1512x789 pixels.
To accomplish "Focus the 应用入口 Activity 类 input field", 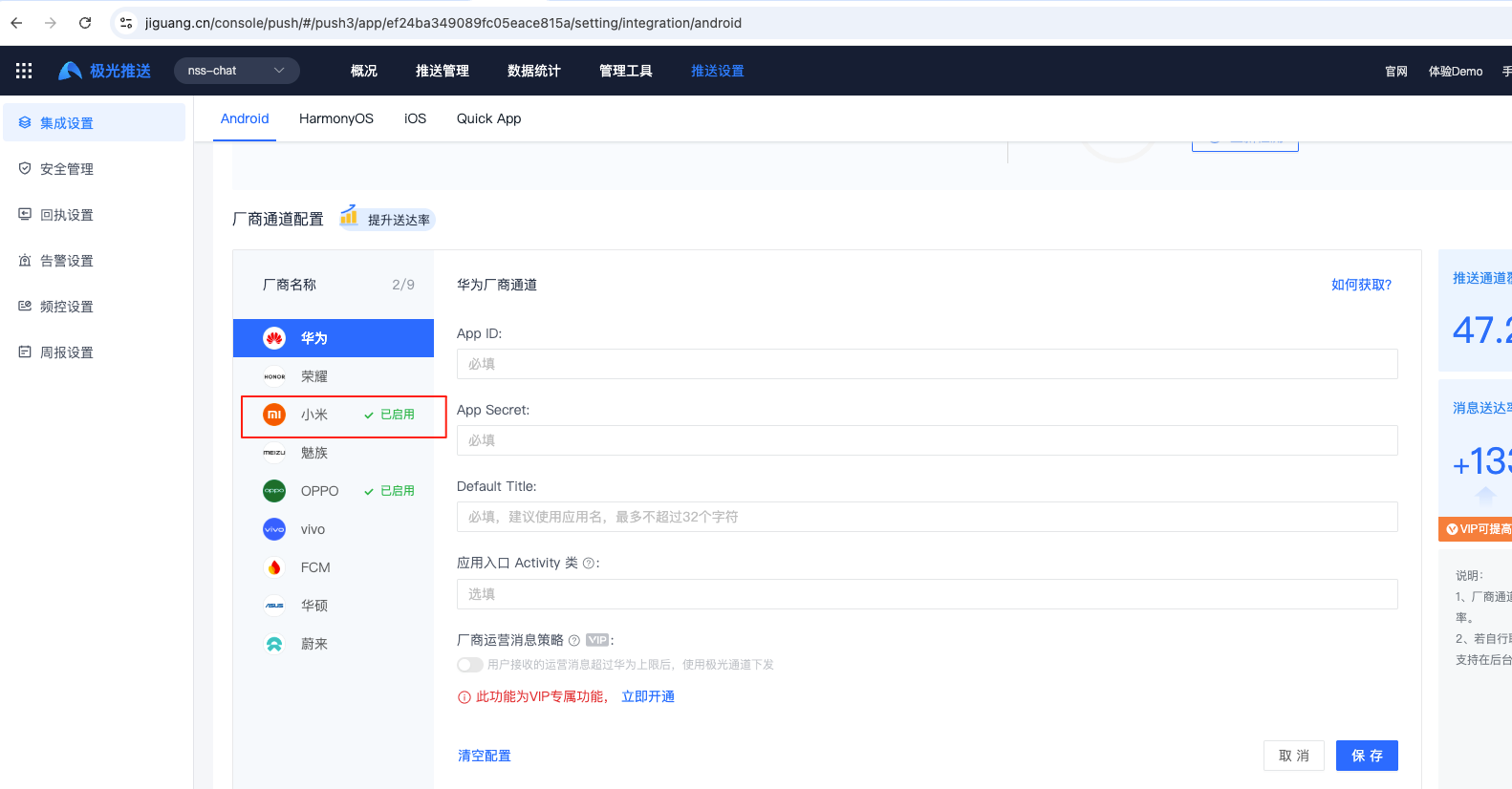I will 927,594.
